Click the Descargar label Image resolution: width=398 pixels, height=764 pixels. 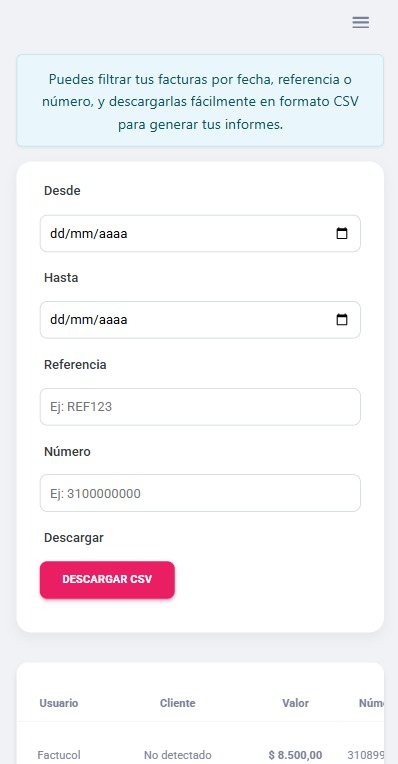coord(74,538)
